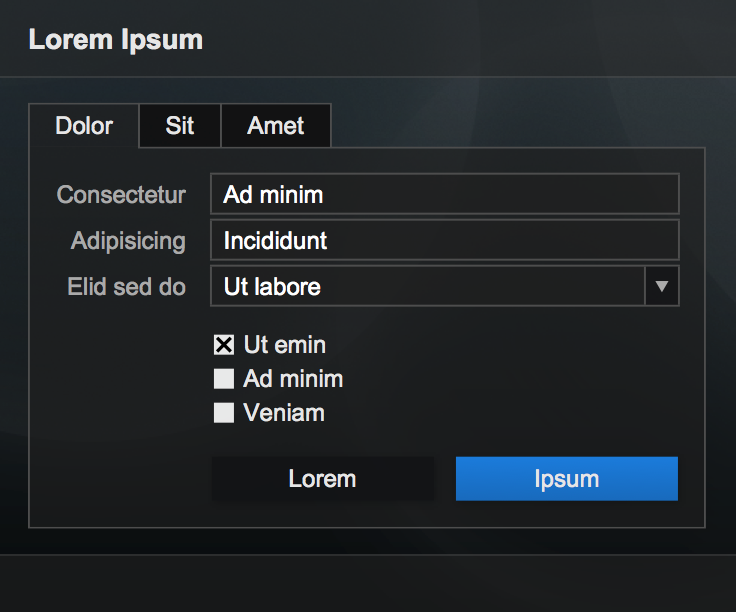The image size is (736, 612).
Task: Open the Ut labore combo box
Action: click(x=428, y=287)
